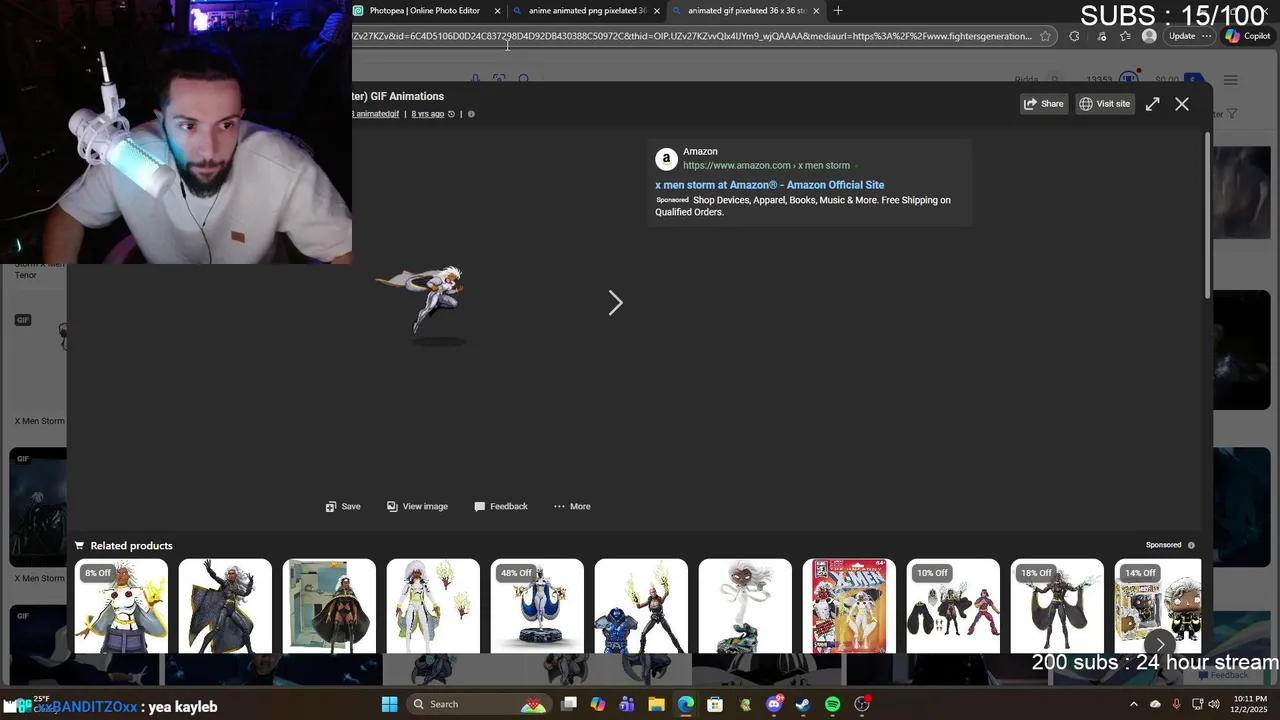The height and width of the screenshot is (720, 1280).
Task: Open the volume control in system tray
Action: [1214, 704]
